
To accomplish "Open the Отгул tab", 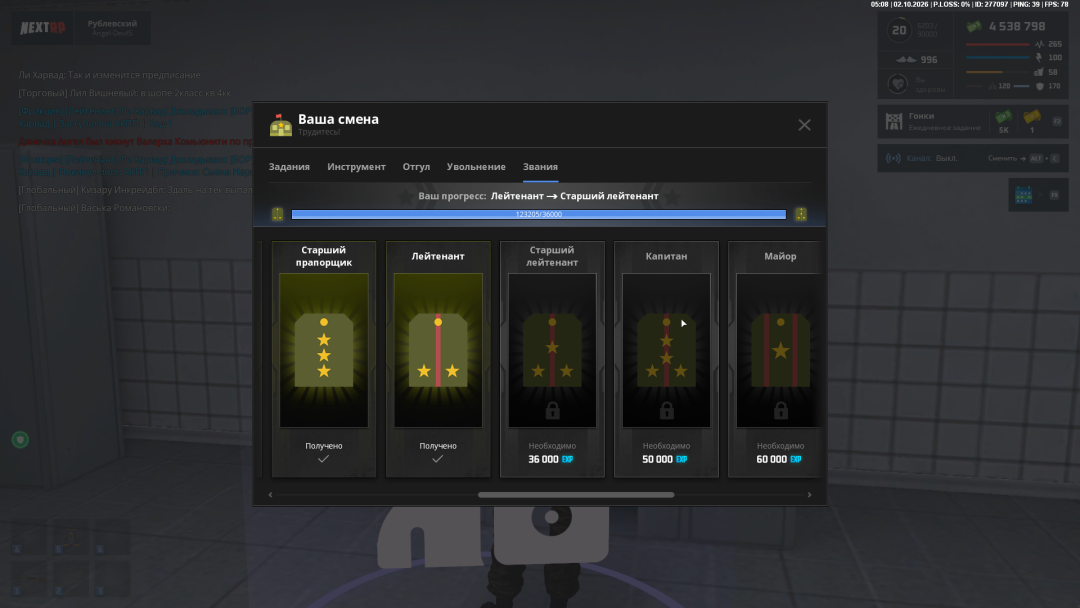I will coord(416,167).
